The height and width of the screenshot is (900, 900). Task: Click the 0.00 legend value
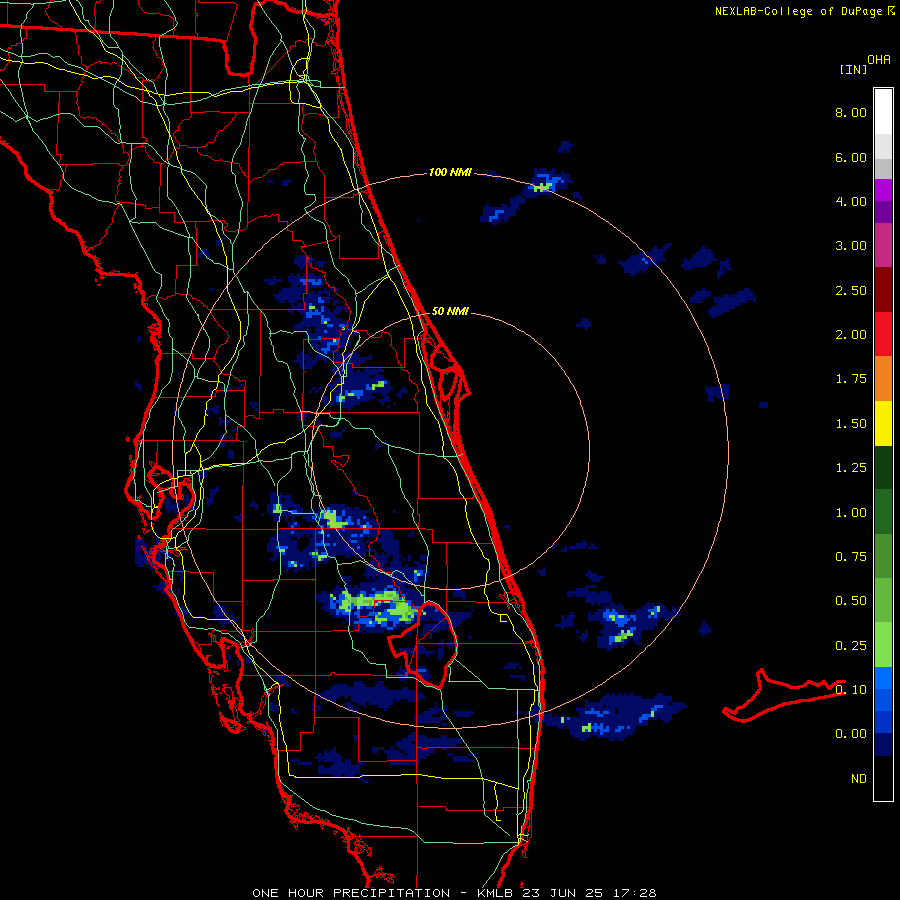tap(851, 734)
